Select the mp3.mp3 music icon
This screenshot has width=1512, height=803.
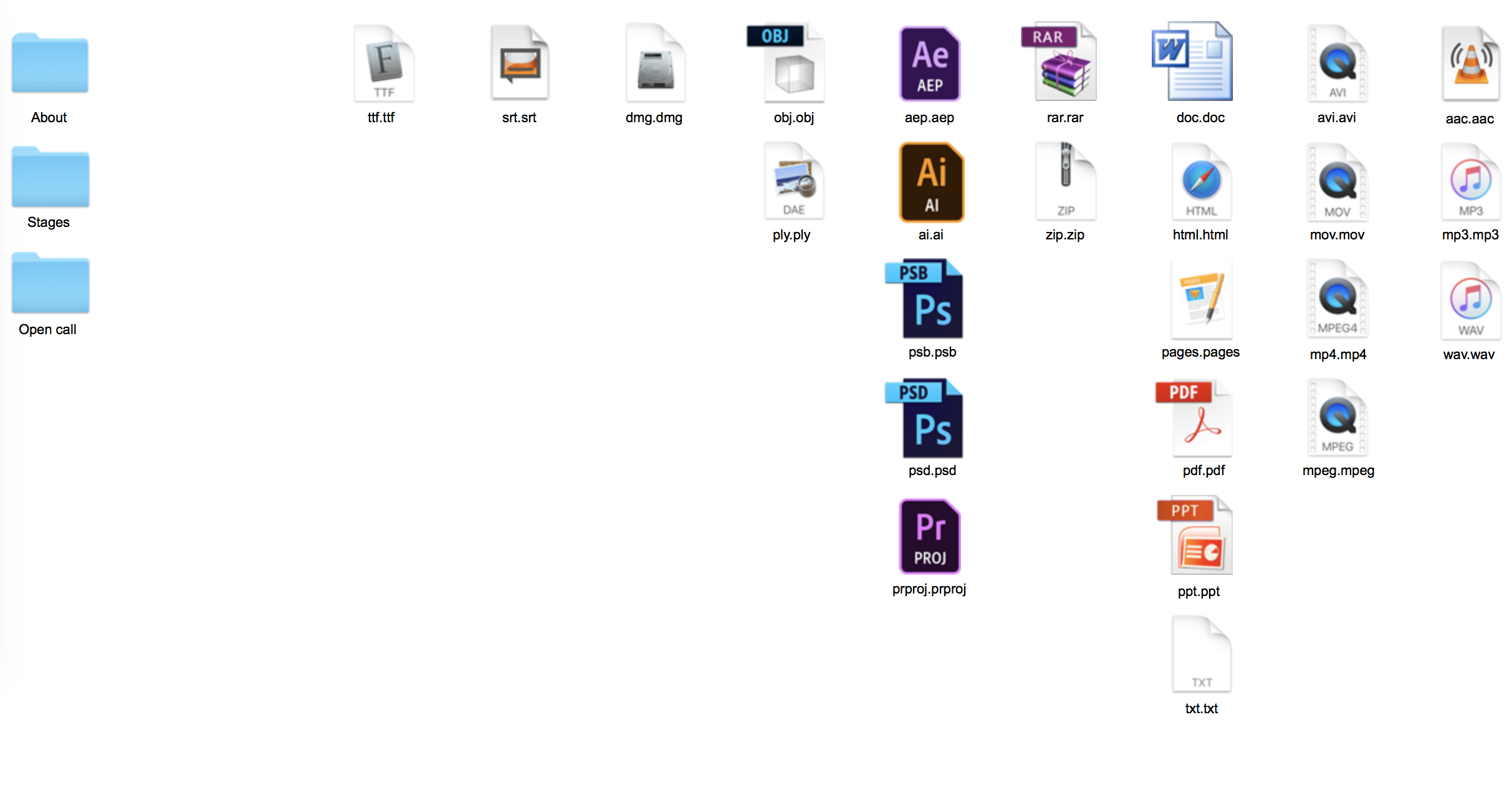1471,181
